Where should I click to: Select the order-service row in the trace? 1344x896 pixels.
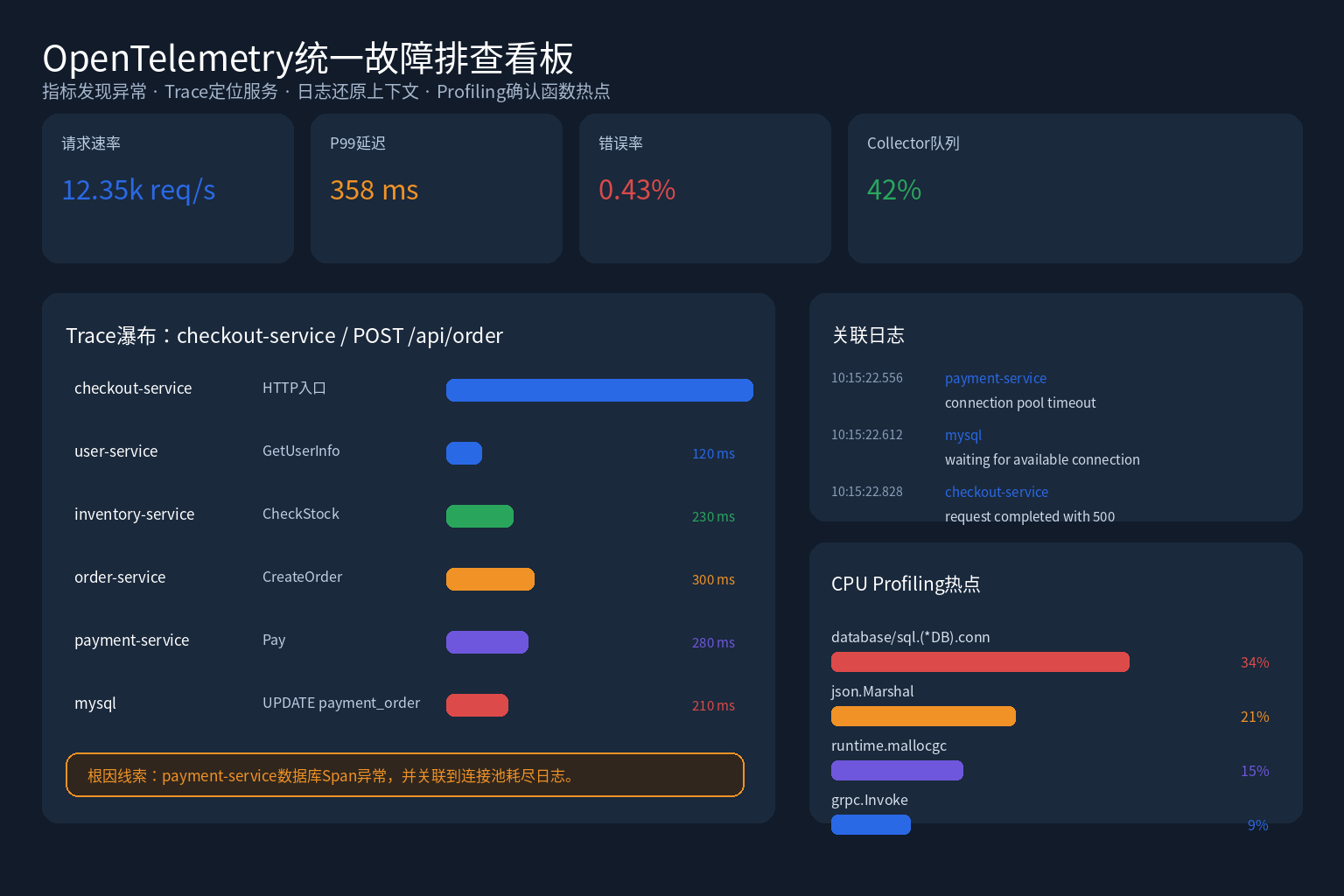(120, 577)
